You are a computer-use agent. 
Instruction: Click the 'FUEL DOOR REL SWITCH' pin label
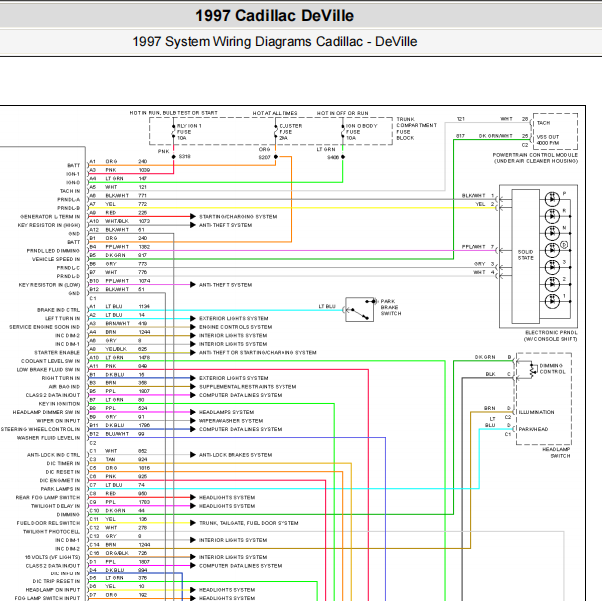pos(48,523)
